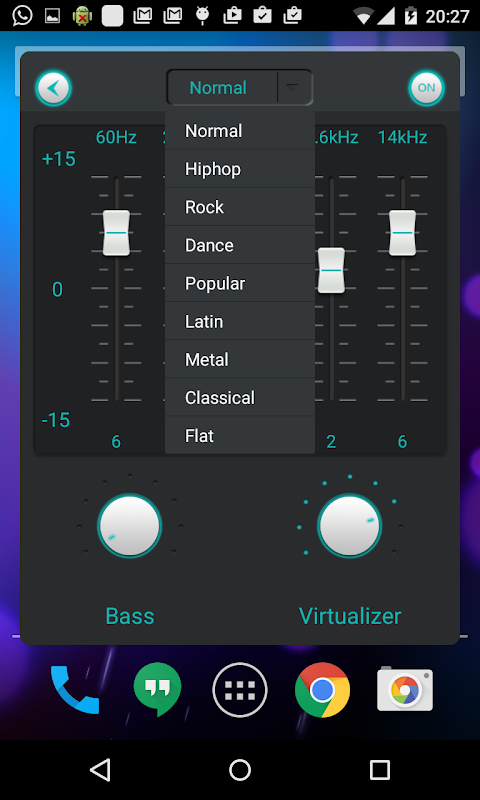Collapse the Normal preset dropdown arrow
This screenshot has width=480, height=800.
[x=294, y=88]
